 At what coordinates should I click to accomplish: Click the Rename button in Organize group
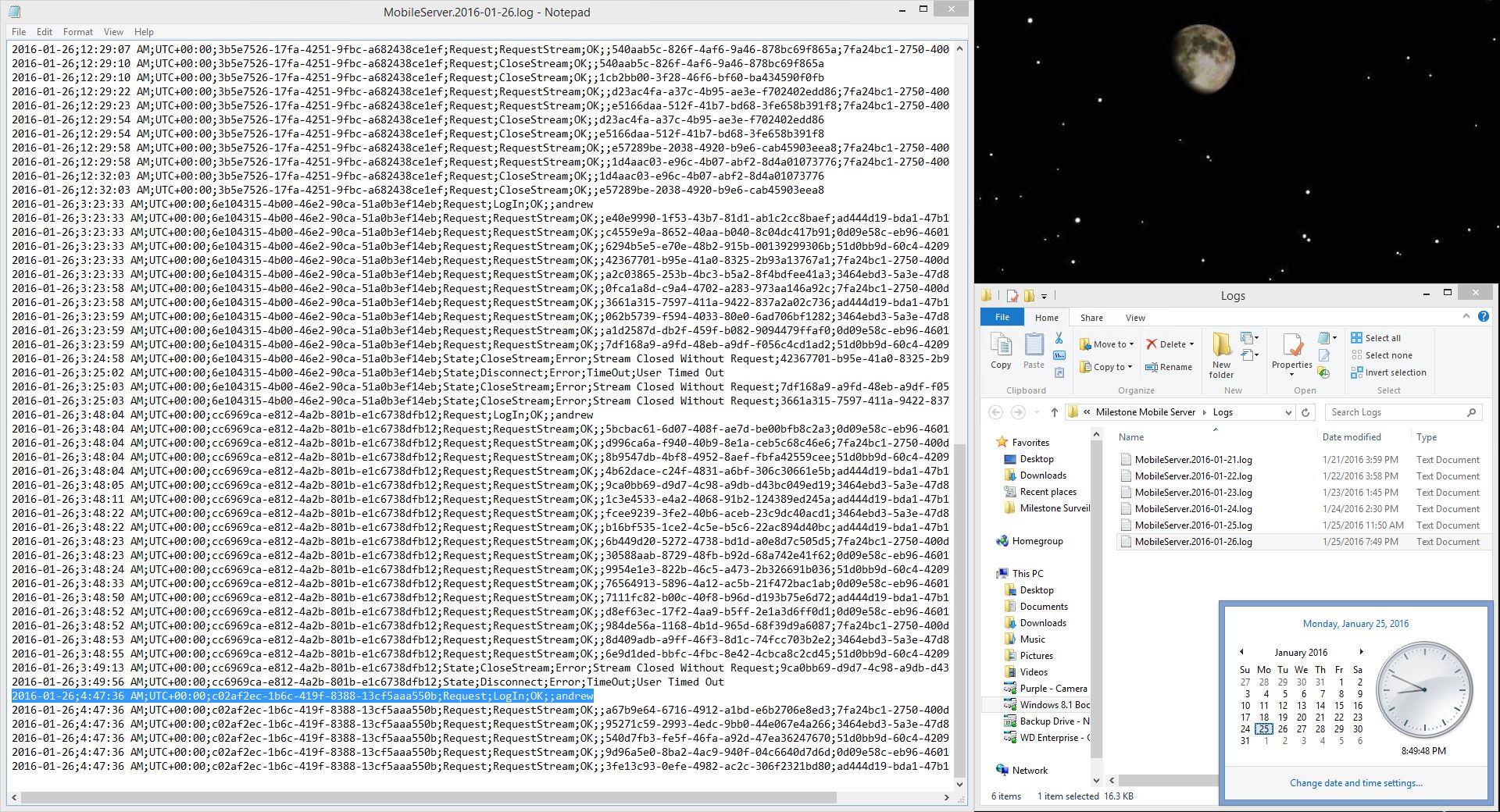1169,367
